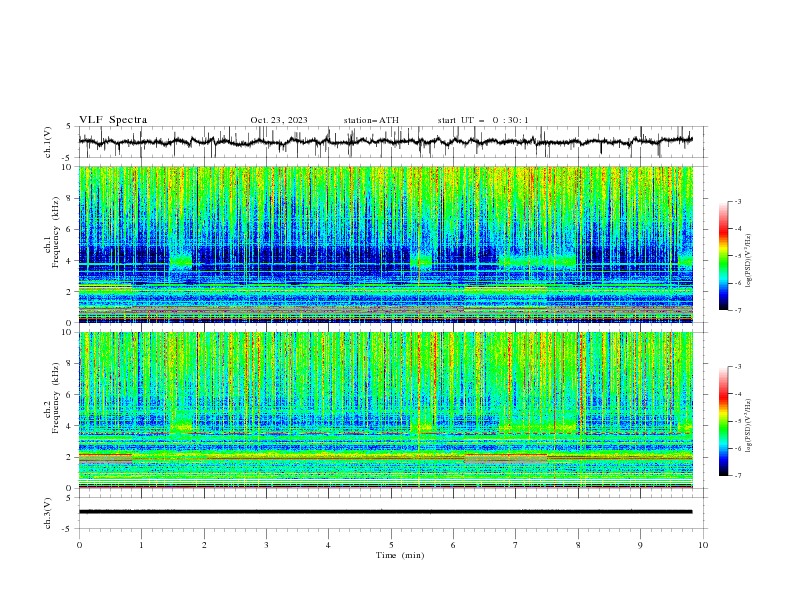Click the 'Oct. 23, 2023' date label
The height and width of the screenshot is (612, 792).
point(279,120)
